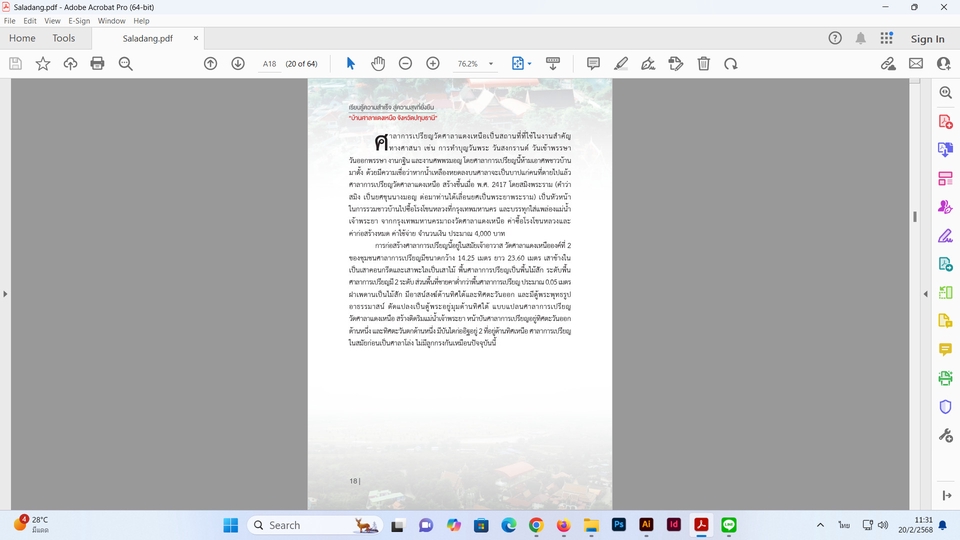Screen dimensions: 960x540
Task: Share a link to the file
Action: (x=888, y=64)
